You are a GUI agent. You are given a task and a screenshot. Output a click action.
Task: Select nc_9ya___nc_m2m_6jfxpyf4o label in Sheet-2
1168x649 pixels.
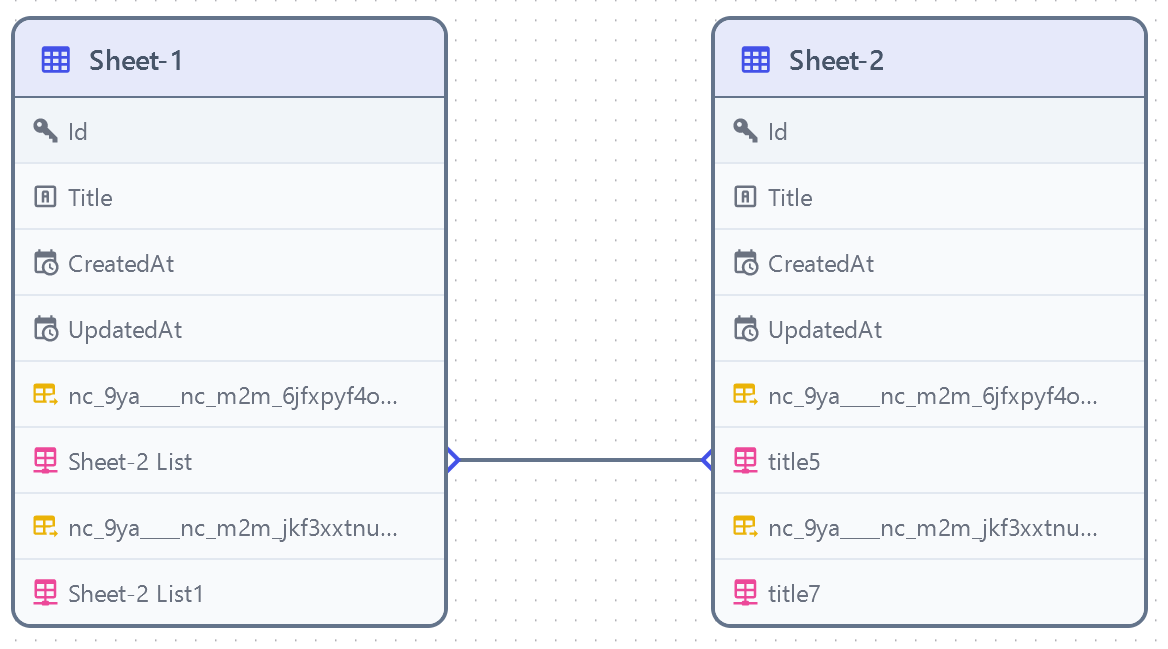(x=933, y=396)
